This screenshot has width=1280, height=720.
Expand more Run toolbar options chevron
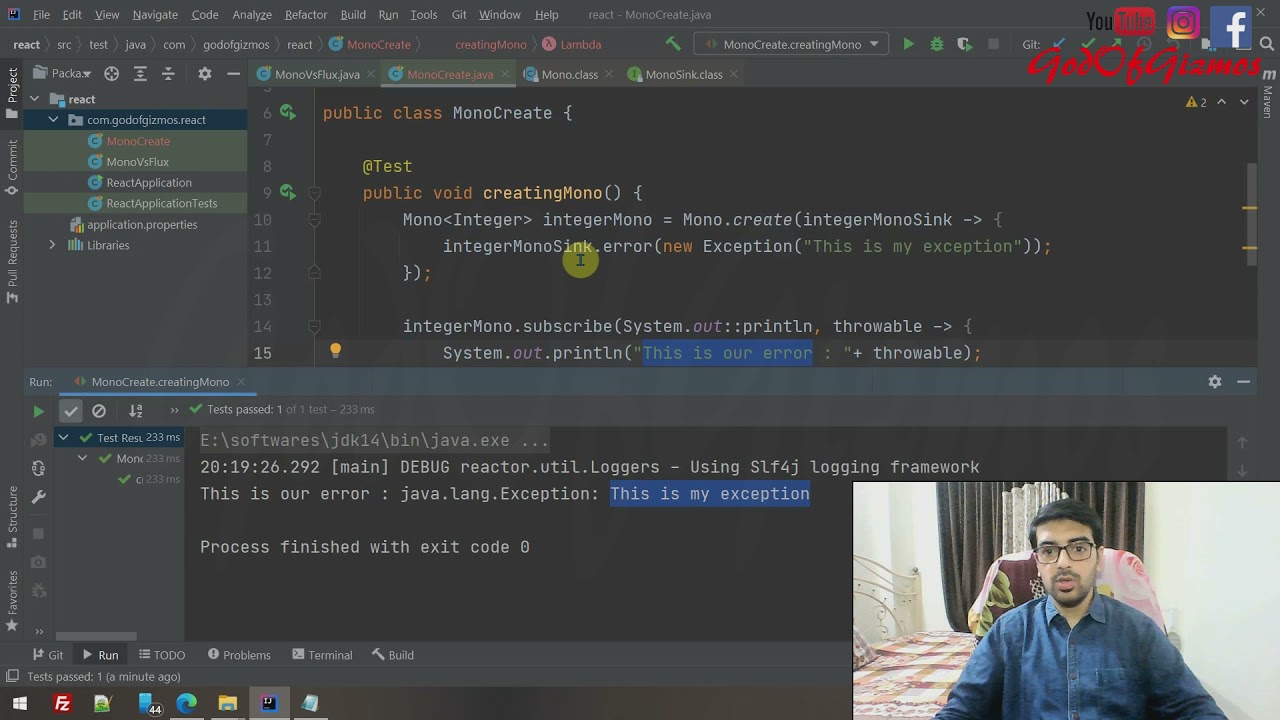click(x=174, y=410)
